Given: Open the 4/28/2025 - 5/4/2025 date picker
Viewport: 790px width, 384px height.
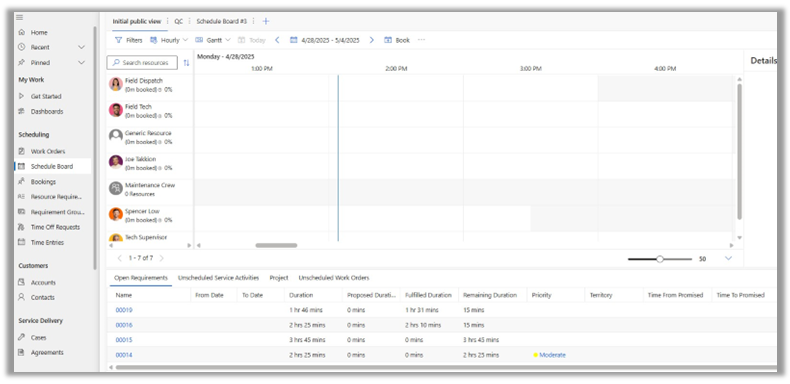Looking at the screenshot, I should (325, 40).
